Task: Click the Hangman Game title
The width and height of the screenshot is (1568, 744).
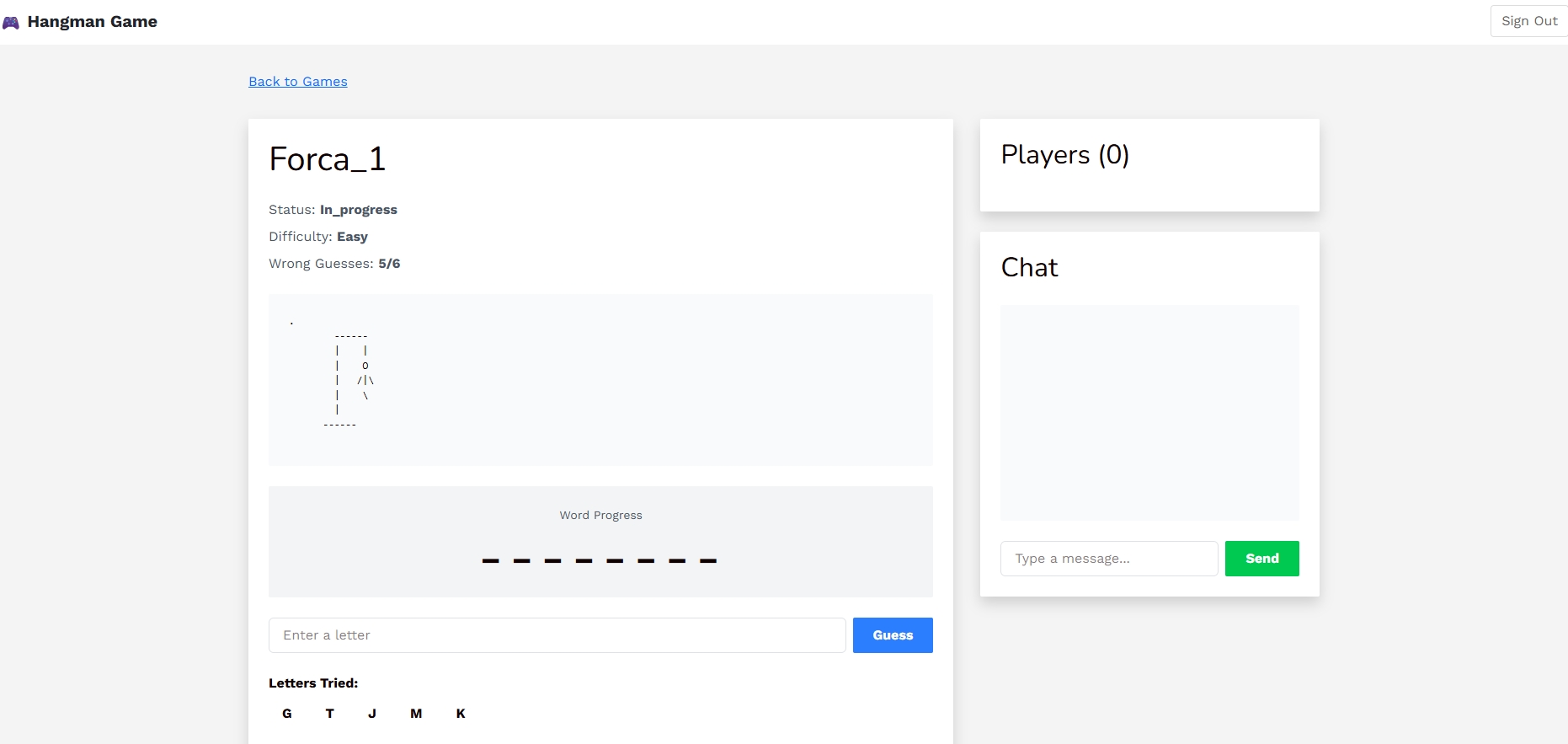Action: [92, 22]
